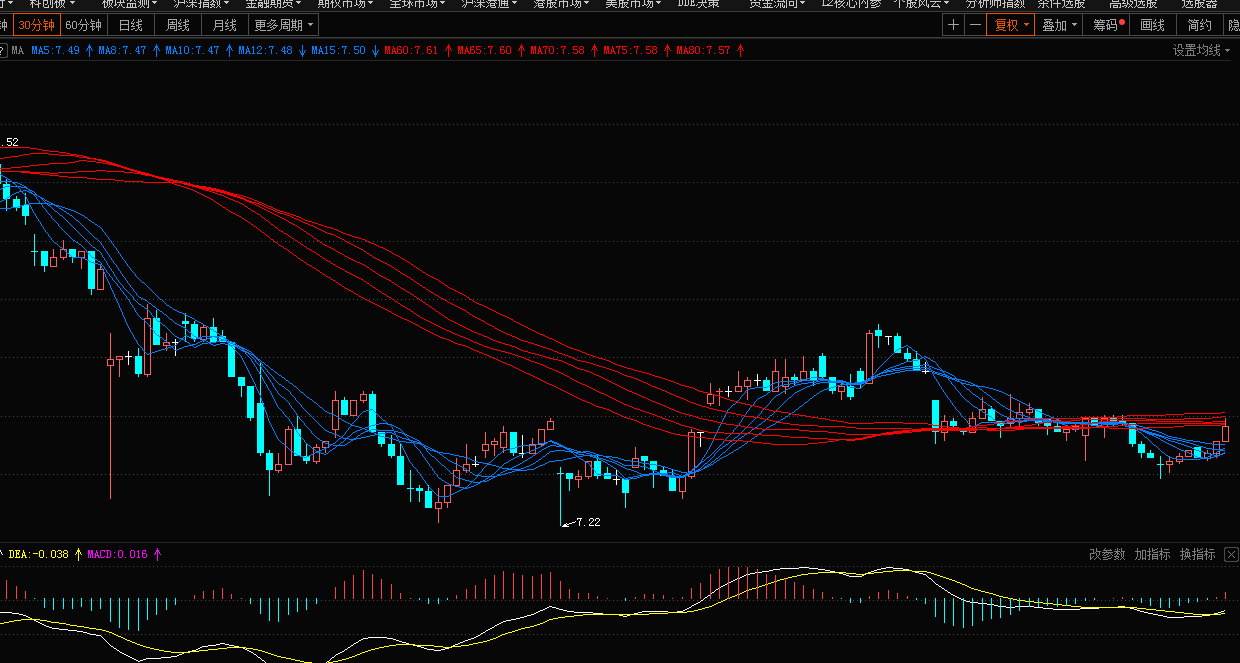Viewport: 1240px width, 663px height.
Task: Click the MA10:7.47 moving average label
Action: [192, 50]
